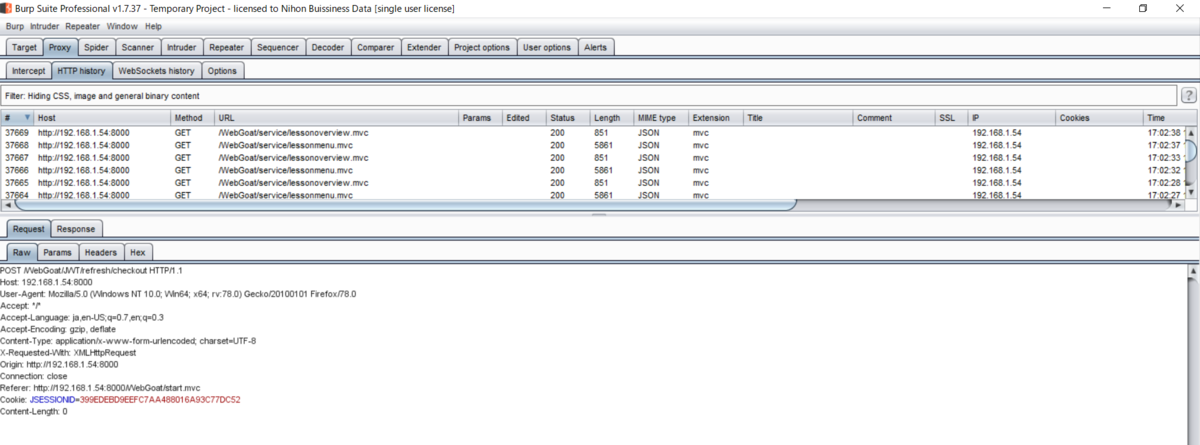Screen dimensions: 1200x445
Task: Click the POST /WebGoat/JWT/refresh/checkout request line
Action: (x=91, y=271)
